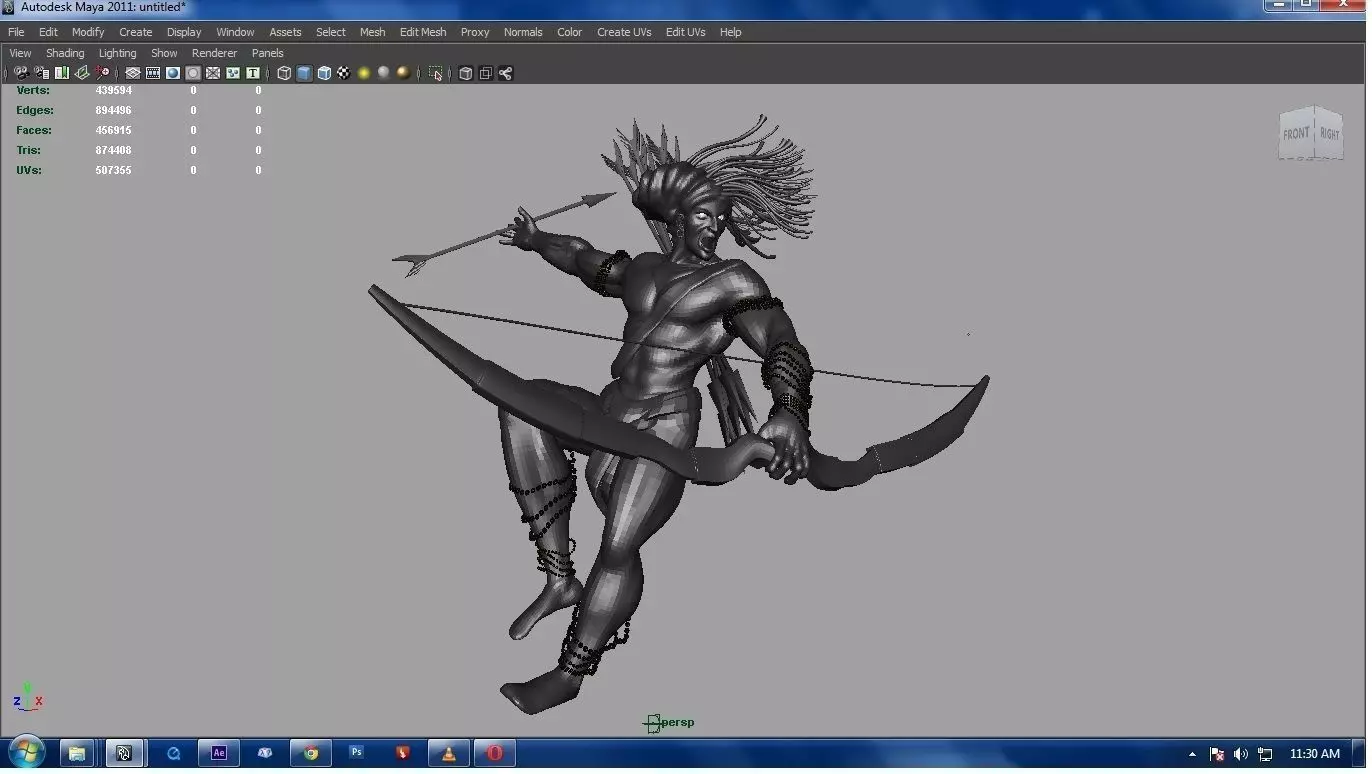
Task: Click the Edges count 894496
Action: point(114,110)
